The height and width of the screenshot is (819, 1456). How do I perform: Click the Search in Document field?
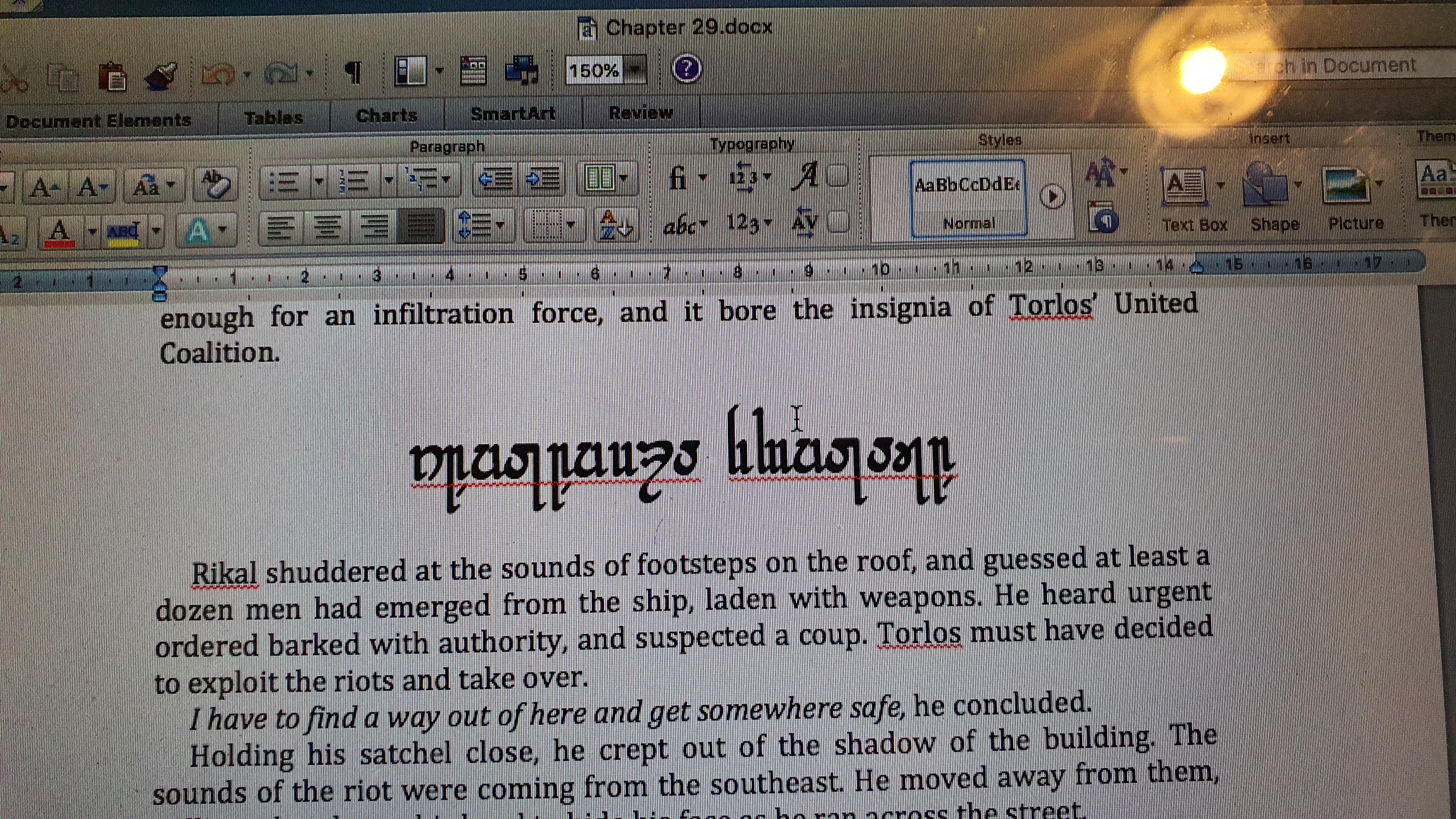1357,66
